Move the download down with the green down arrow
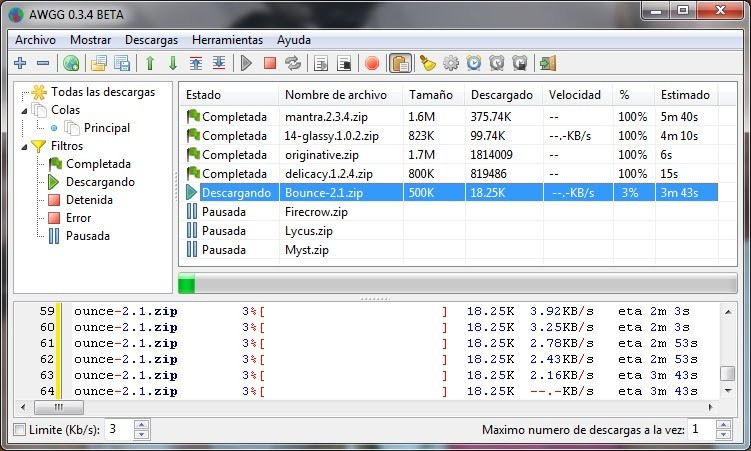This screenshot has height=451, width=751. [173, 63]
